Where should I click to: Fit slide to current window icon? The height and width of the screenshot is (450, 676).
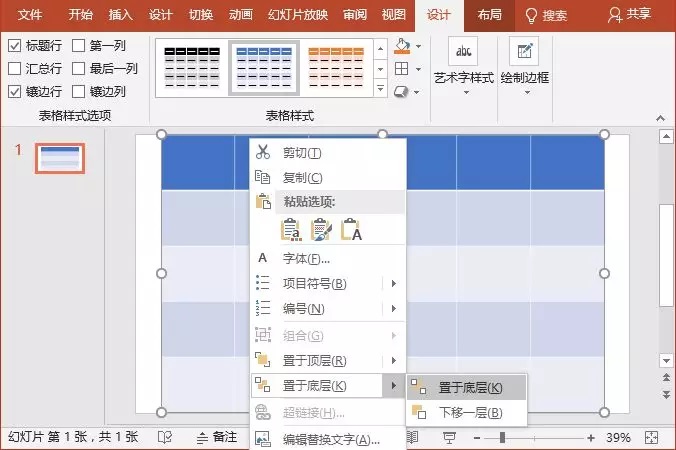click(x=651, y=438)
